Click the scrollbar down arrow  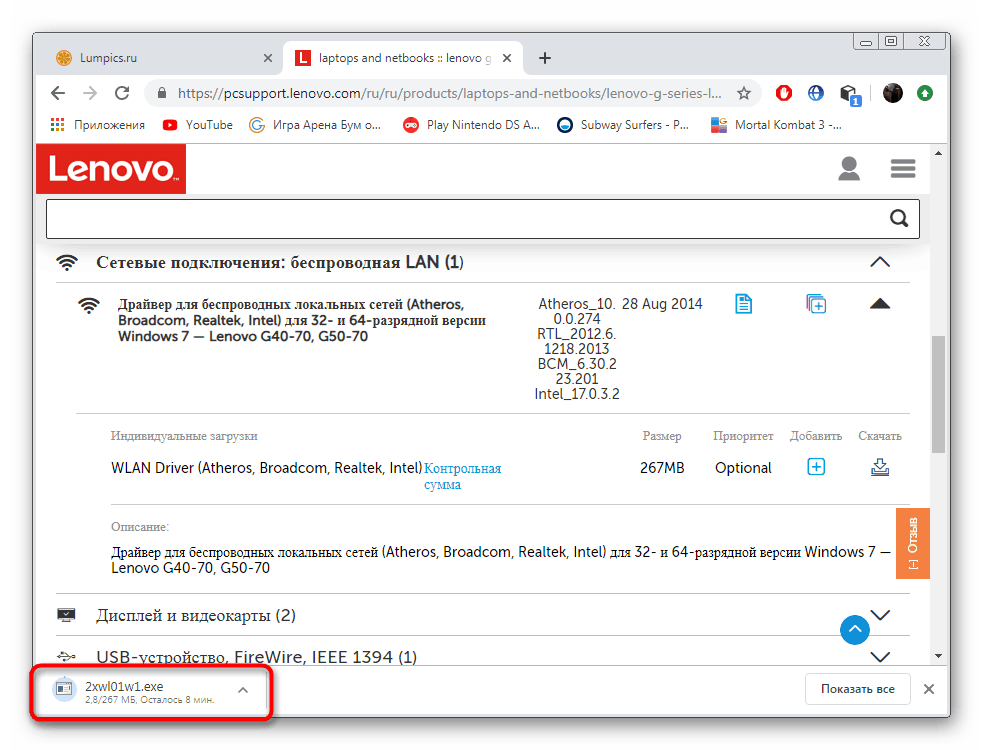coord(938,656)
